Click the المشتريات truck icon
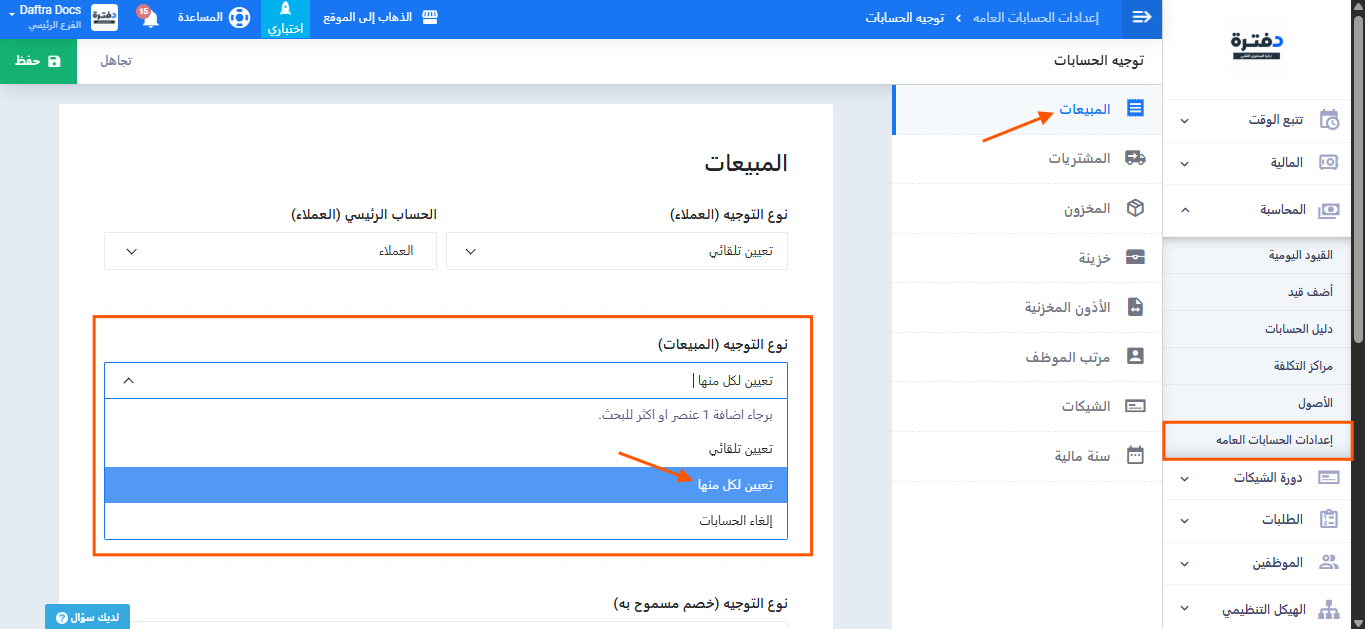1365x629 pixels. point(1135,158)
